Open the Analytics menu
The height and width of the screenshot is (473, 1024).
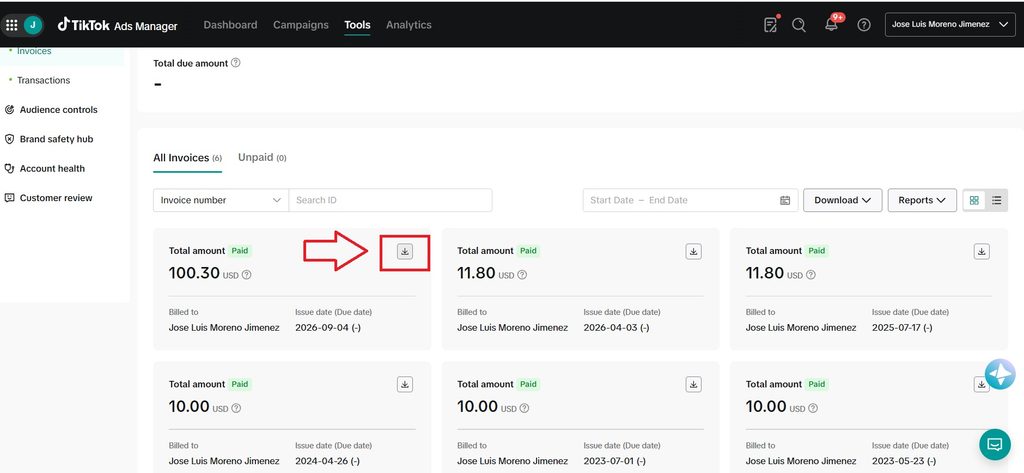tap(409, 25)
